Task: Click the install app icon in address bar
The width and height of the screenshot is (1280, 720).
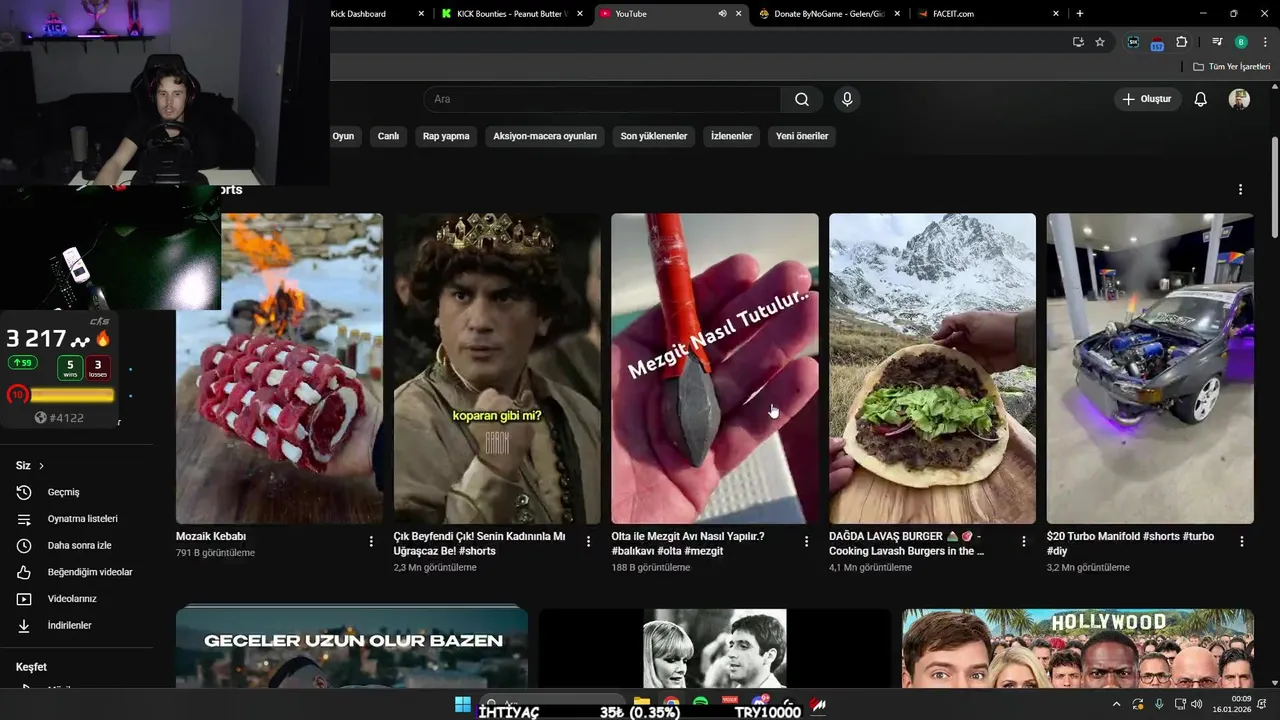Action: click(1078, 42)
